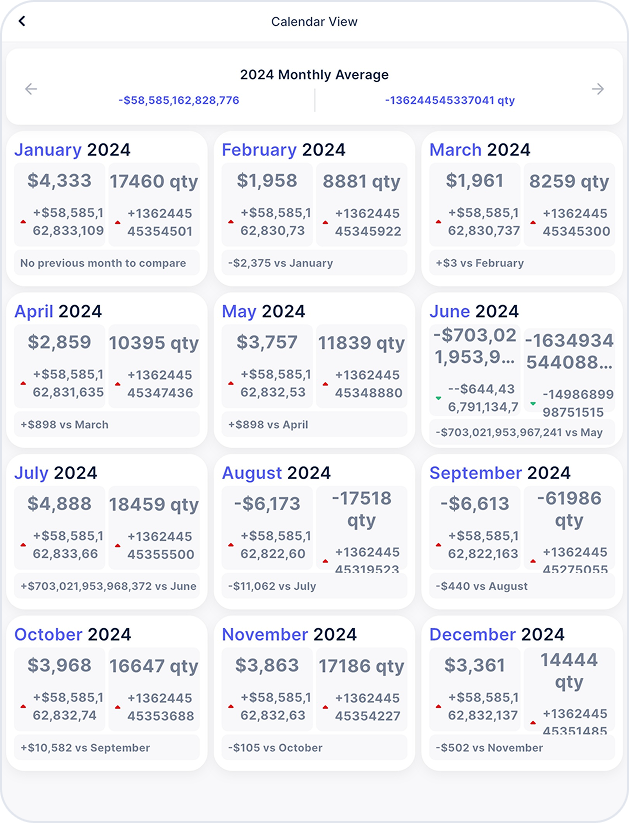The height and width of the screenshot is (823, 629).
Task: Select the July 2024 heading
Action: pos(56,473)
